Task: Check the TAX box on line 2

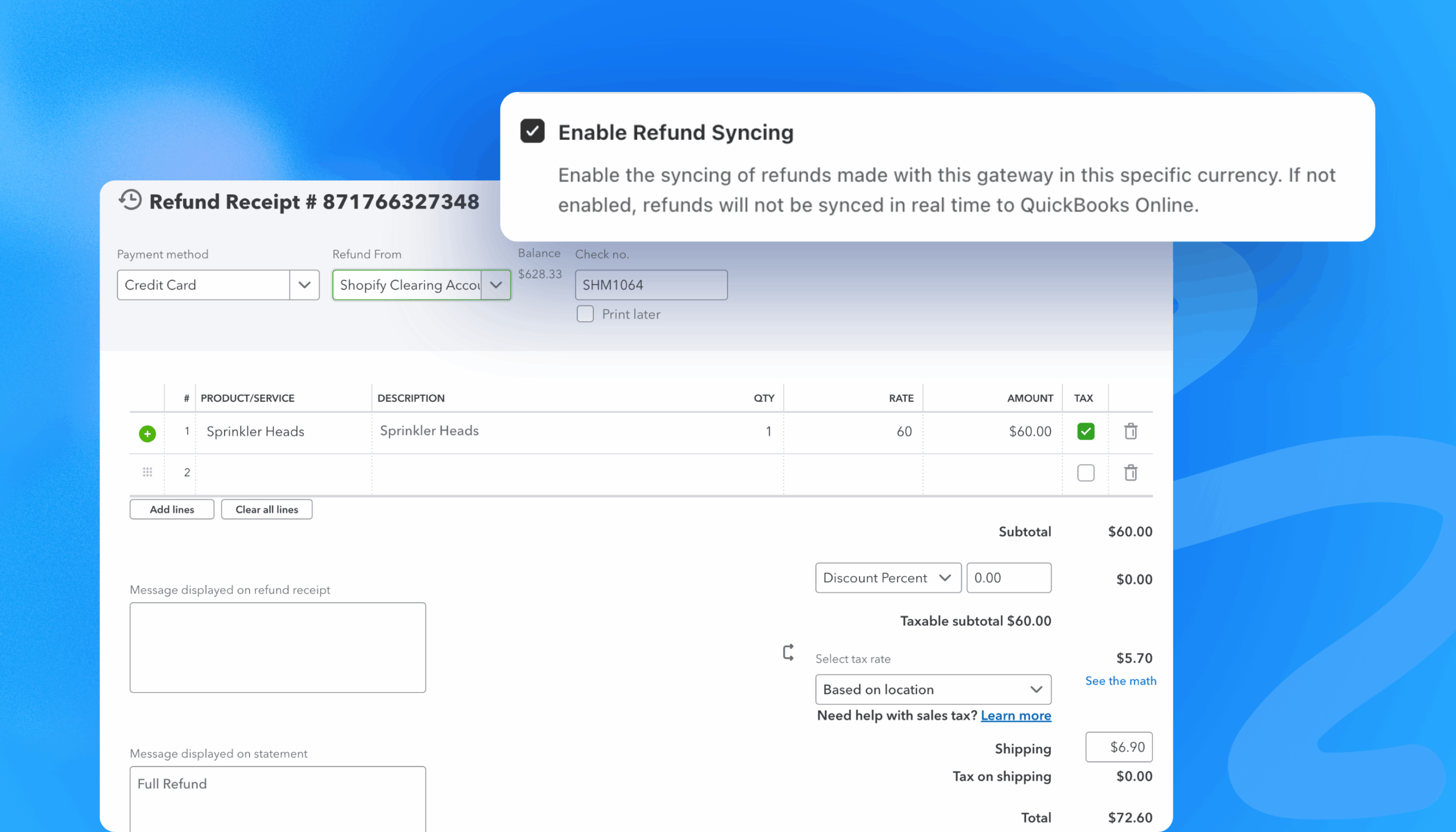Action: tap(1085, 473)
